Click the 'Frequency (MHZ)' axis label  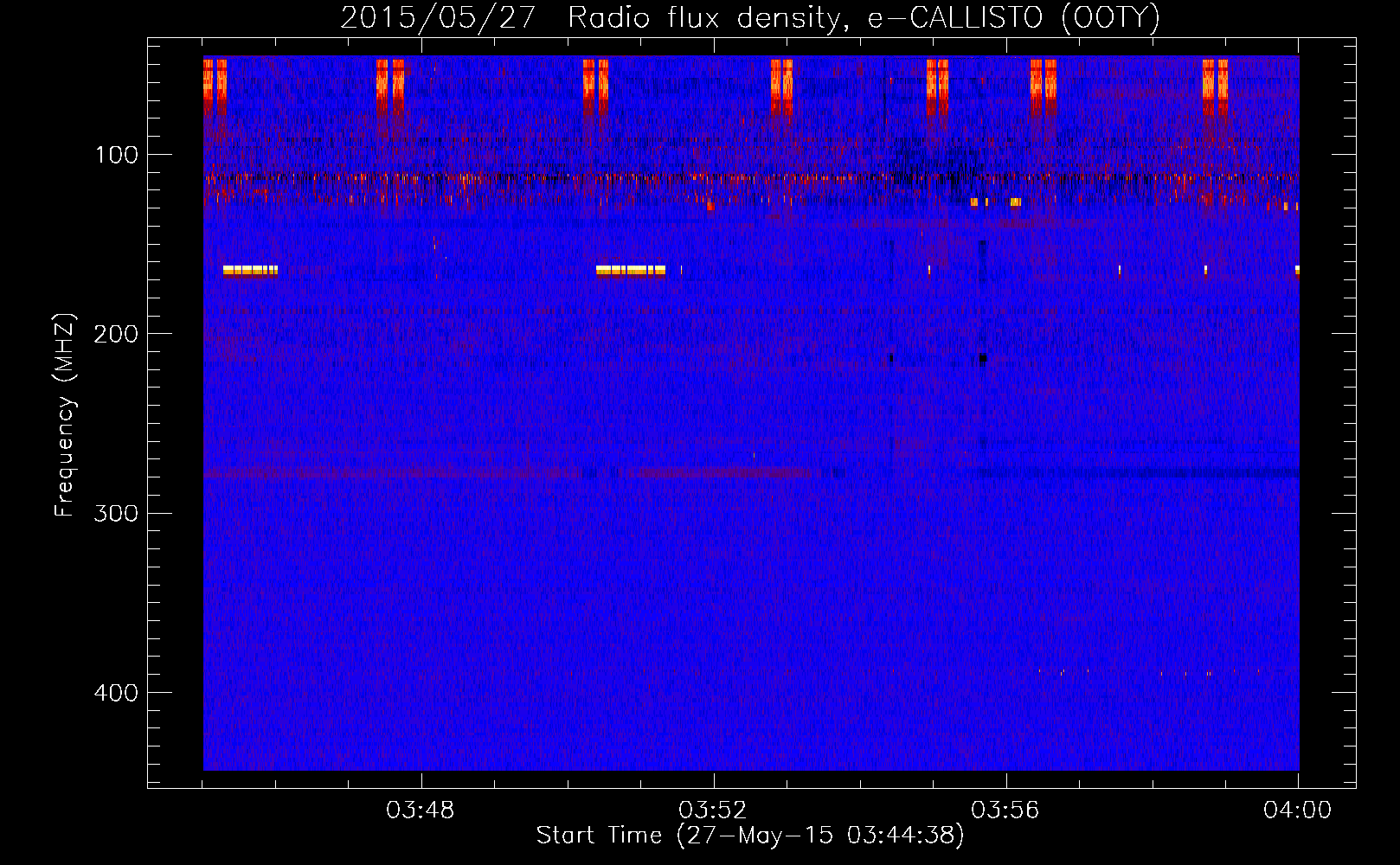(x=65, y=415)
